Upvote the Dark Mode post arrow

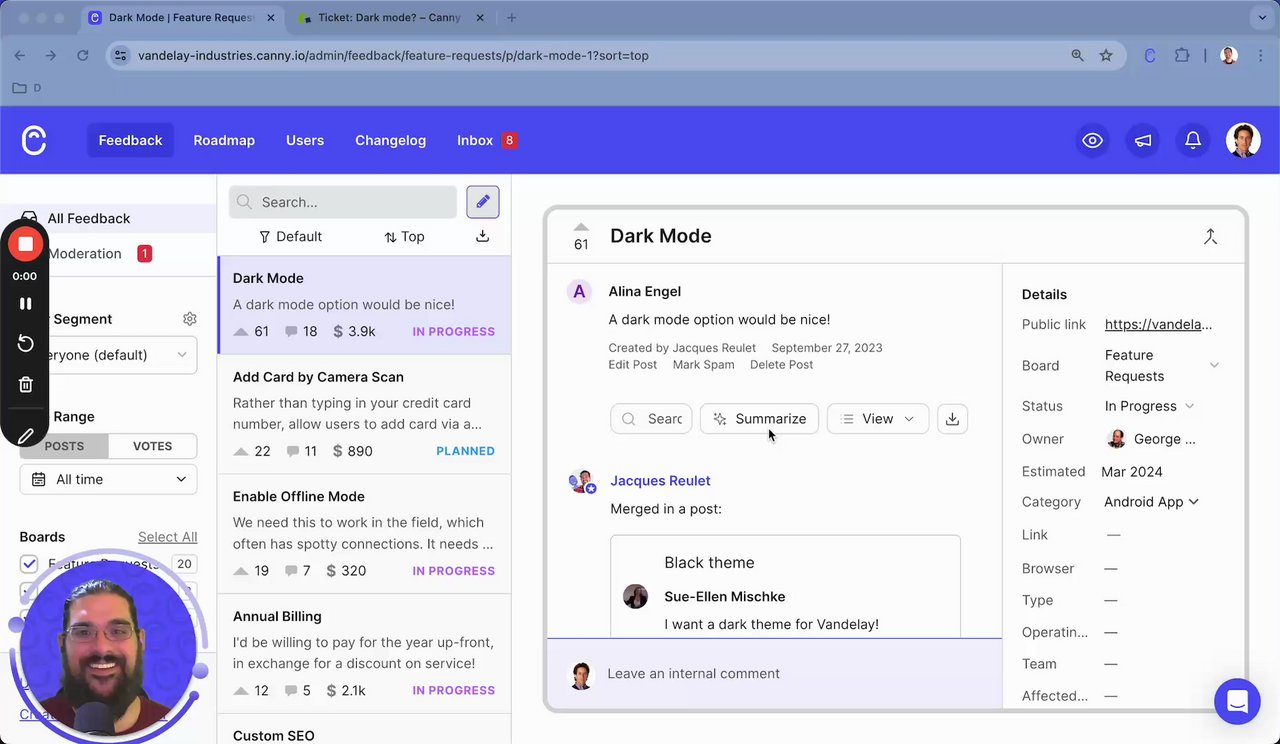click(x=581, y=227)
